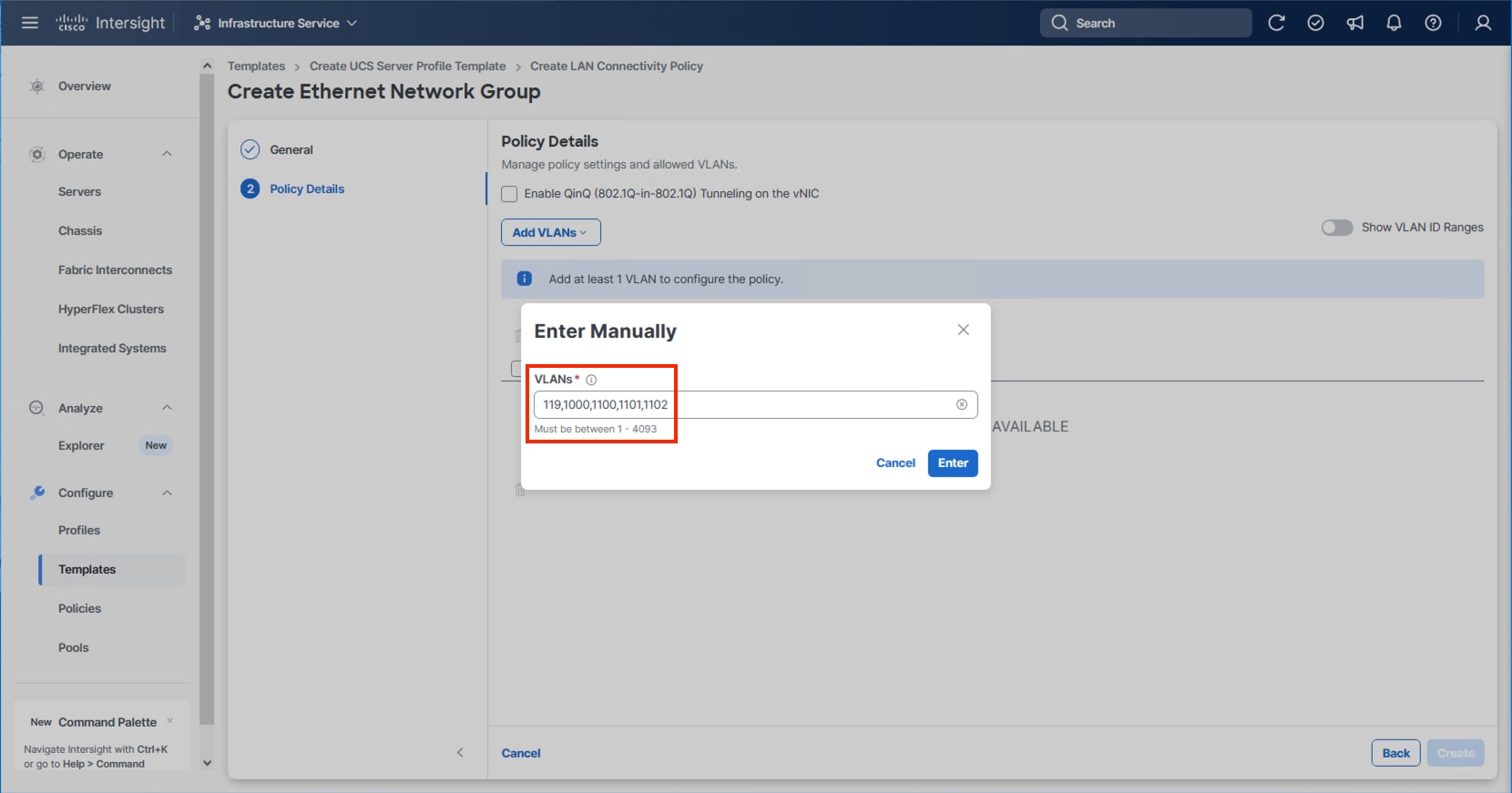This screenshot has width=1512, height=793.
Task: Collapse the Operate section
Action: tap(167, 154)
